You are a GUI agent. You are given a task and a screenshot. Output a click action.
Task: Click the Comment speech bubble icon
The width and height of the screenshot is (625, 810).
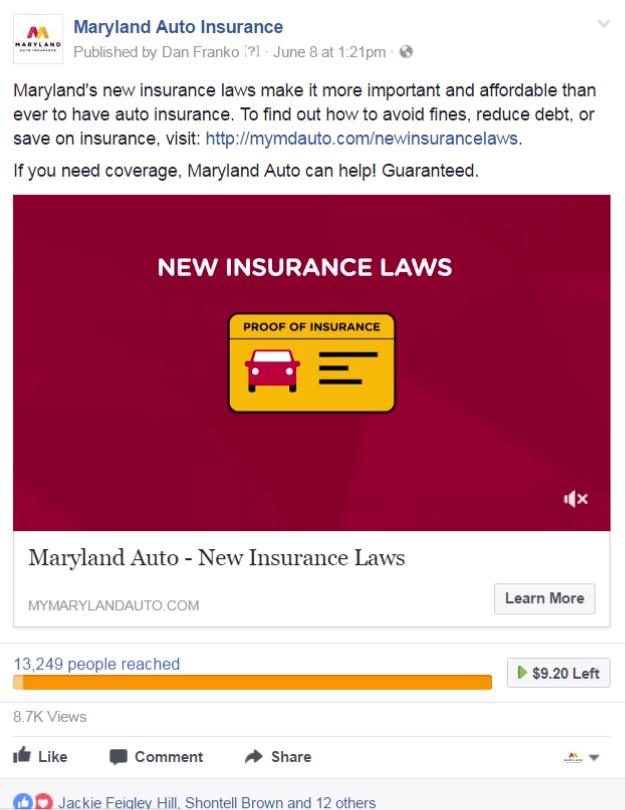[118, 757]
